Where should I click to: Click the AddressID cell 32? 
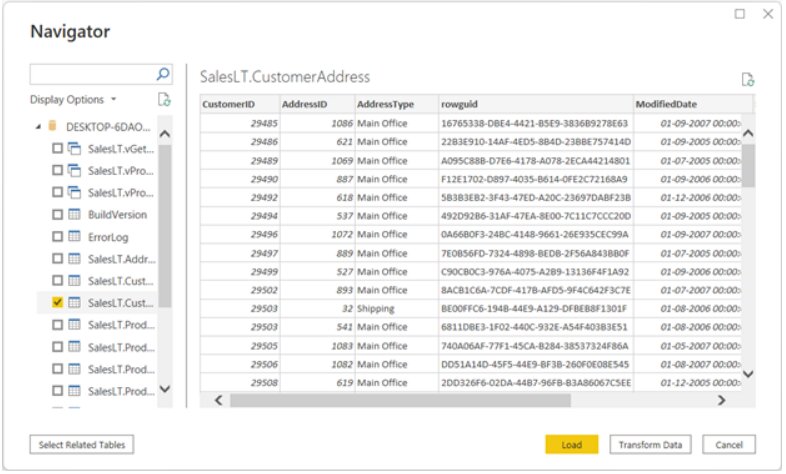[317, 309]
